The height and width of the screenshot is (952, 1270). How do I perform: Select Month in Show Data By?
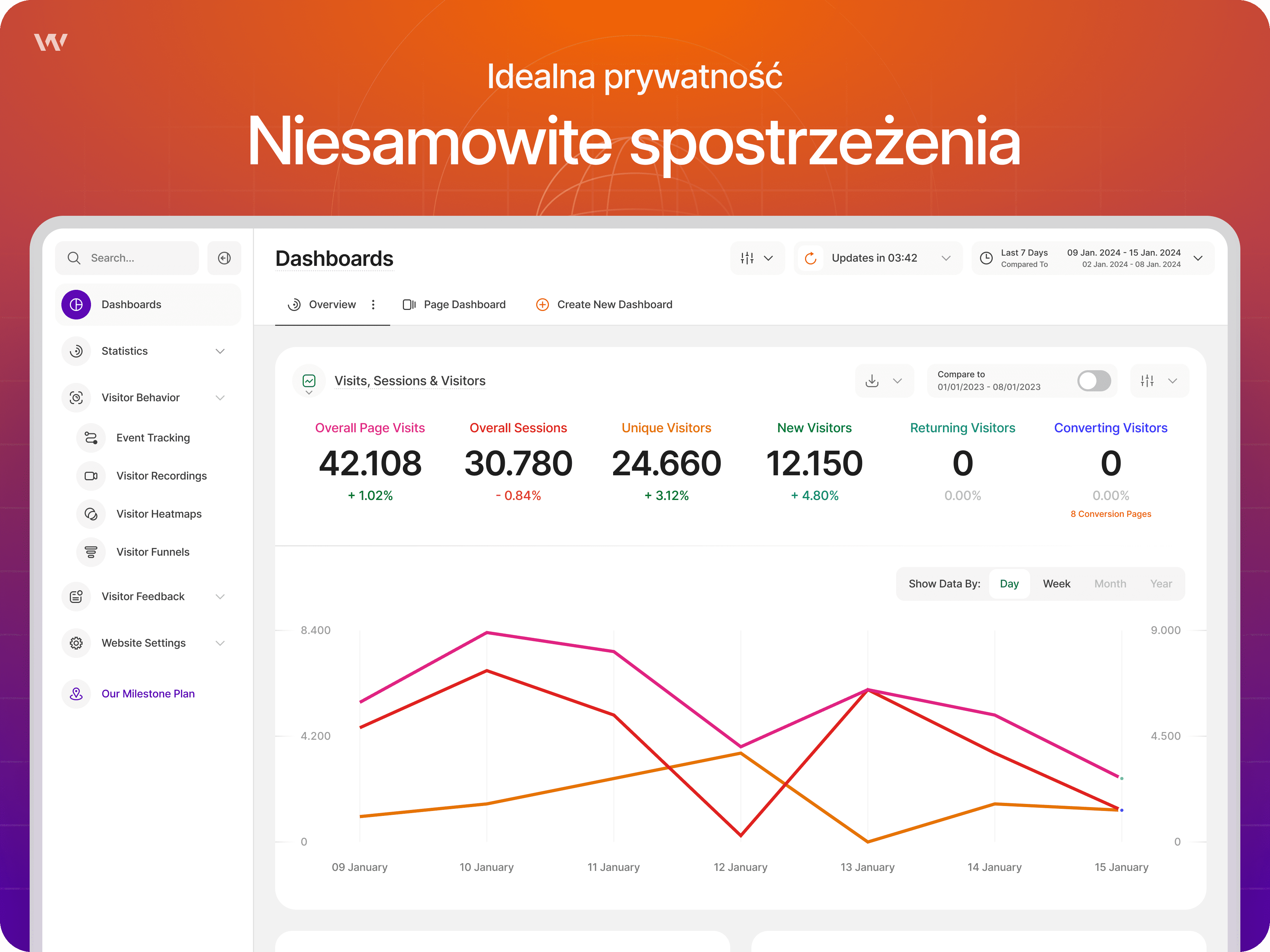[1110, 584]
